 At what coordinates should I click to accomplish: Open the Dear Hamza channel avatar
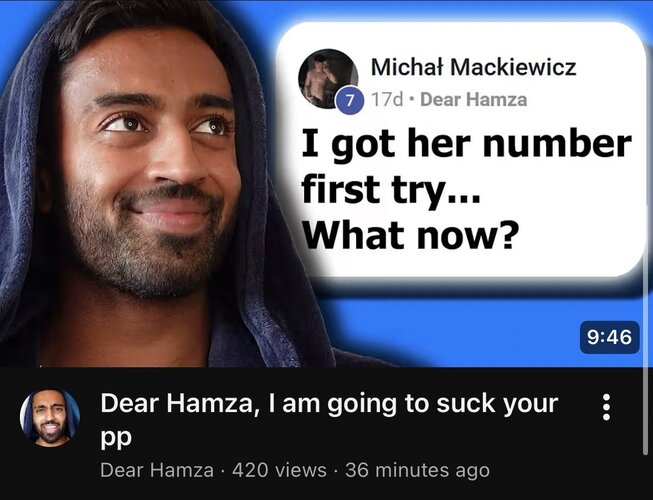point(50,418)
